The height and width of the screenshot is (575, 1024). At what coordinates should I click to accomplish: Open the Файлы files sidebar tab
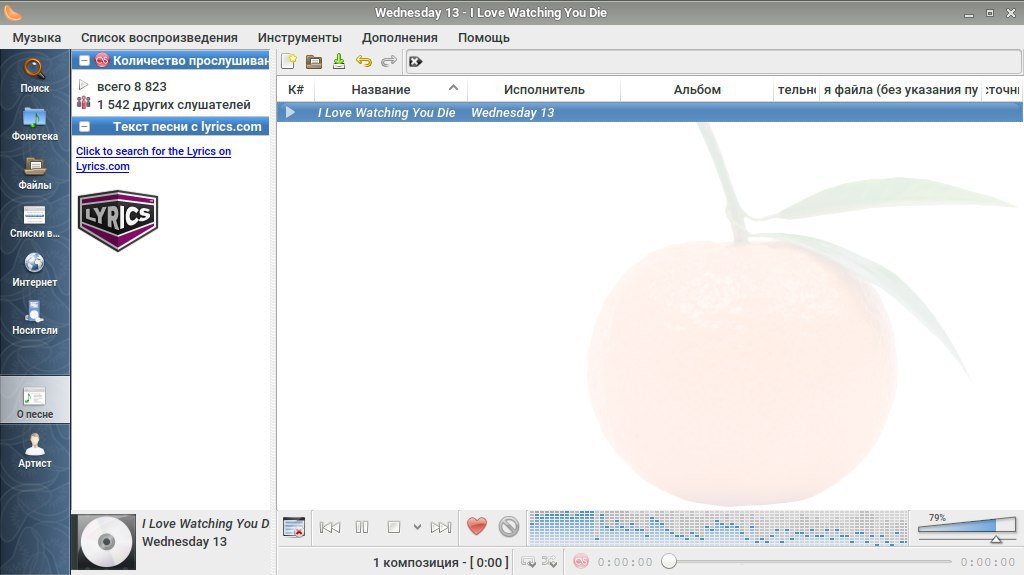[x=35, y=173]
